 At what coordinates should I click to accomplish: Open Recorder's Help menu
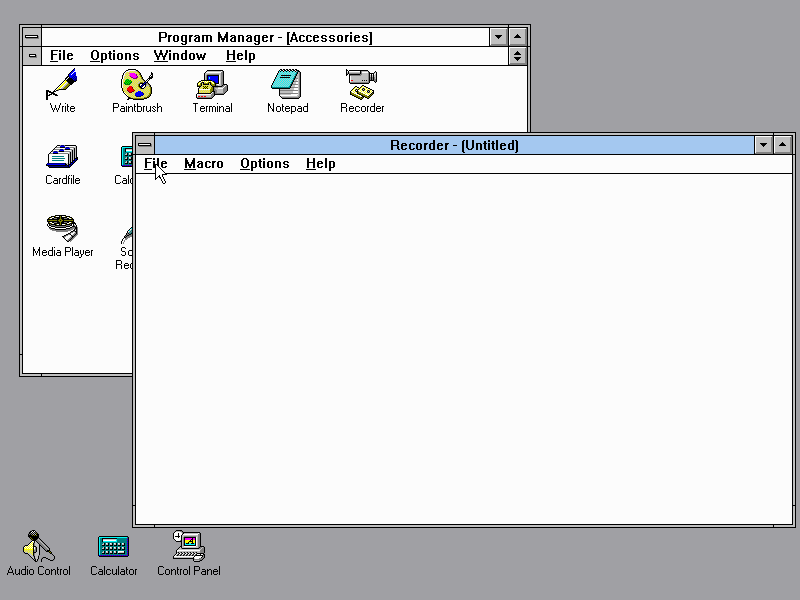click(320, 164)
